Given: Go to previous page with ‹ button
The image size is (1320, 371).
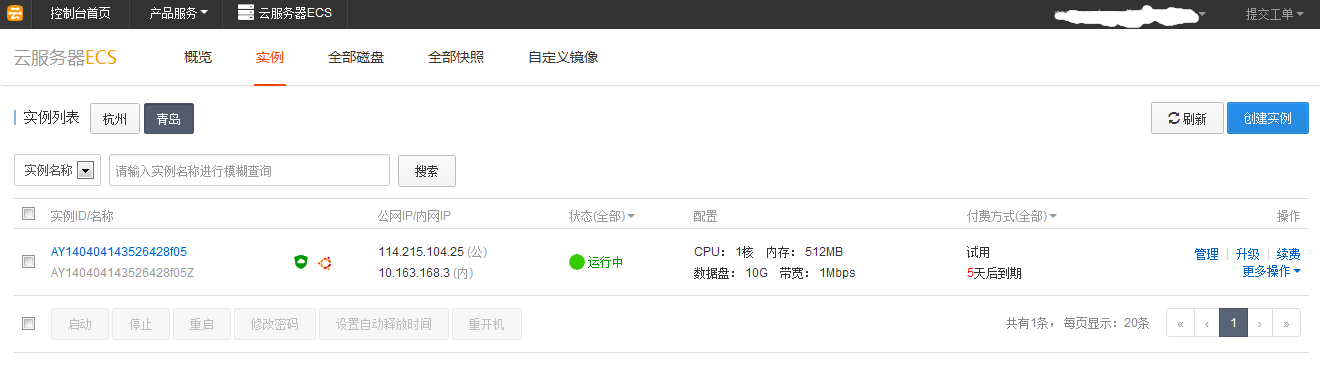Looking at the screenshot, I should coord(1207,323).
